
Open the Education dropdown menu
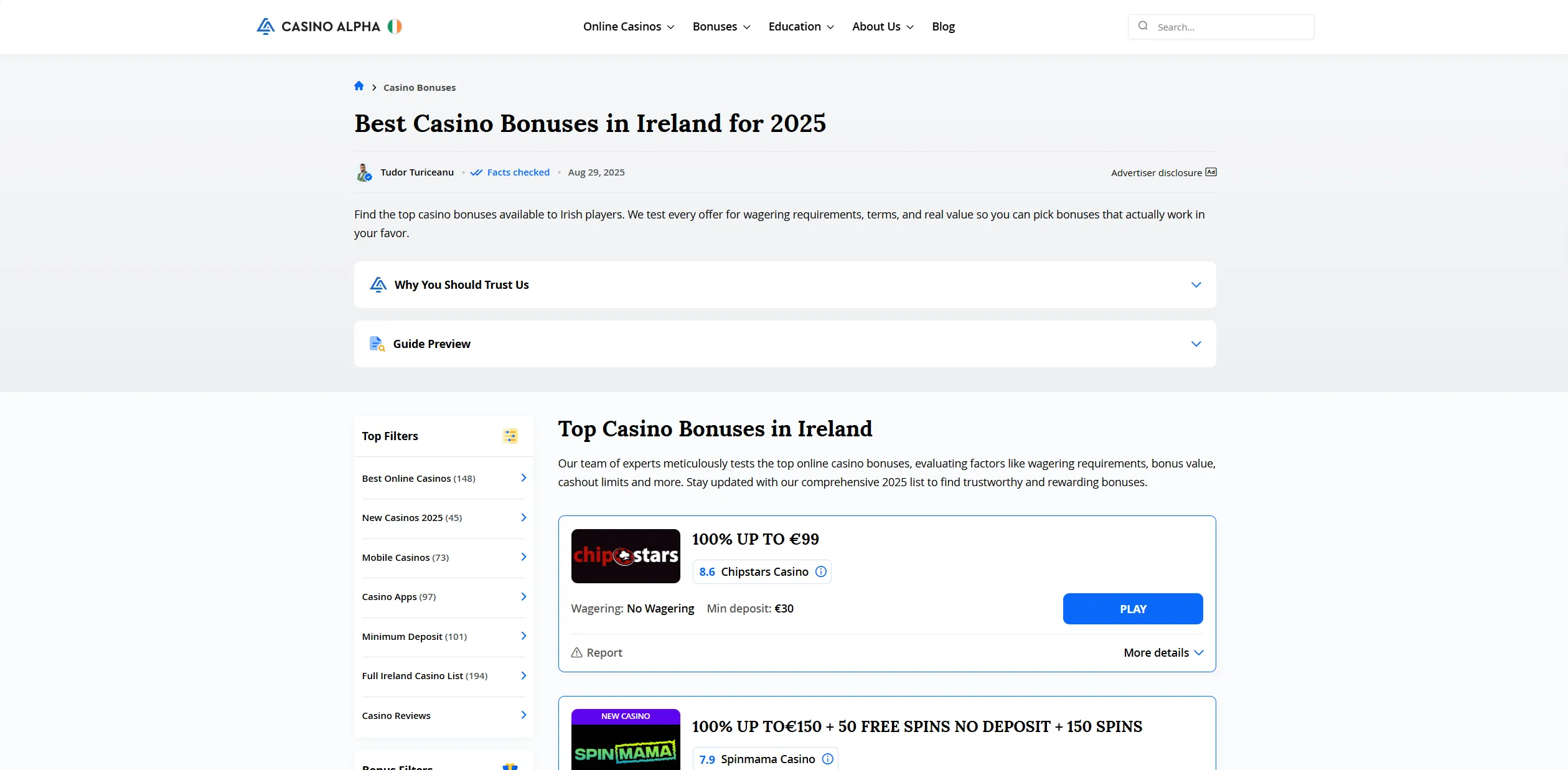click(801, 27)
